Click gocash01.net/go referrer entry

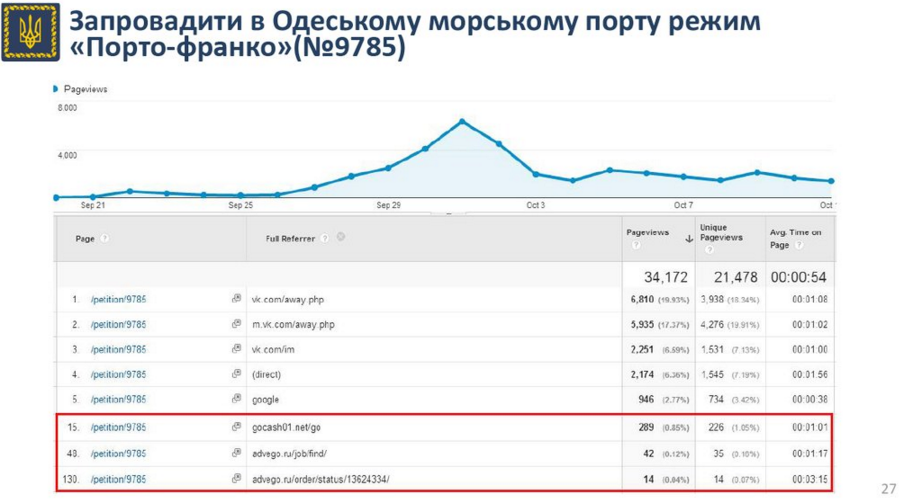pyautogui.click(x=286, y=427)
